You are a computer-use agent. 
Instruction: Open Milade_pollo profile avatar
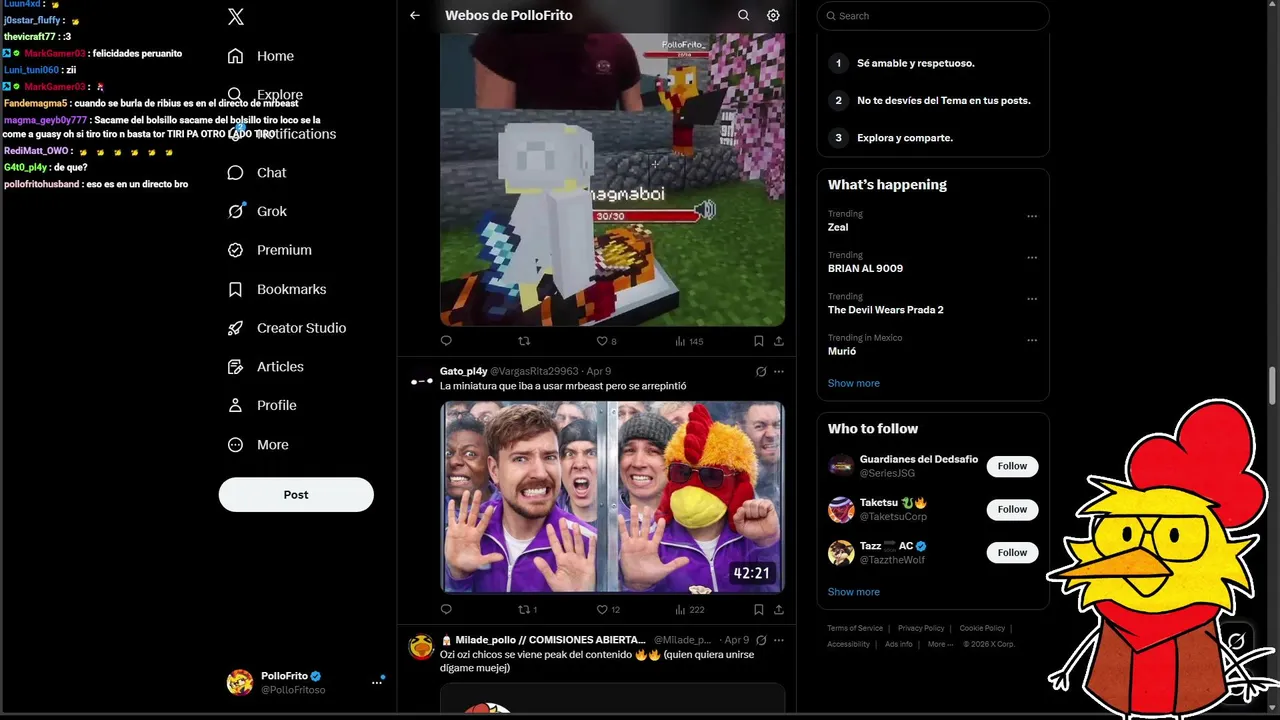(421, 647)
